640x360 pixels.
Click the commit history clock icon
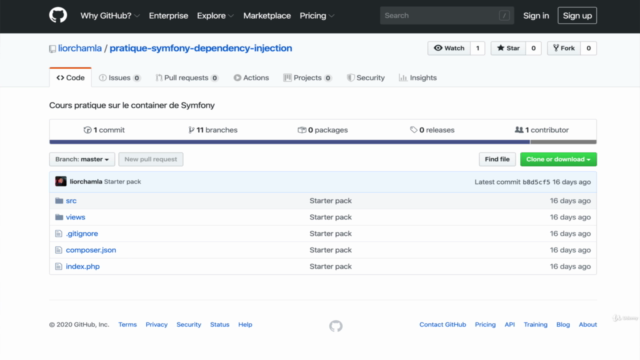[x=87, y=130]
